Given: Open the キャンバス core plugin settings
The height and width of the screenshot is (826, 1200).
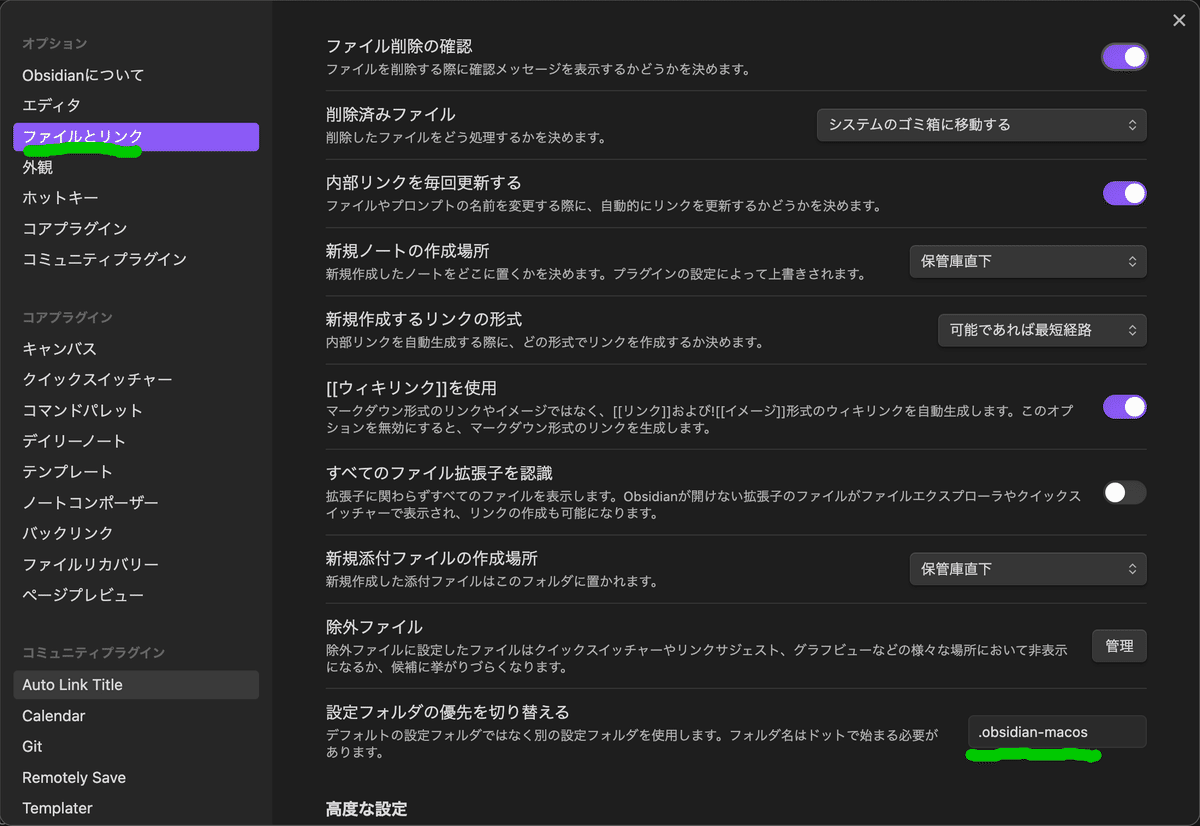Looking at the screenshot, I should pos(55,347).
